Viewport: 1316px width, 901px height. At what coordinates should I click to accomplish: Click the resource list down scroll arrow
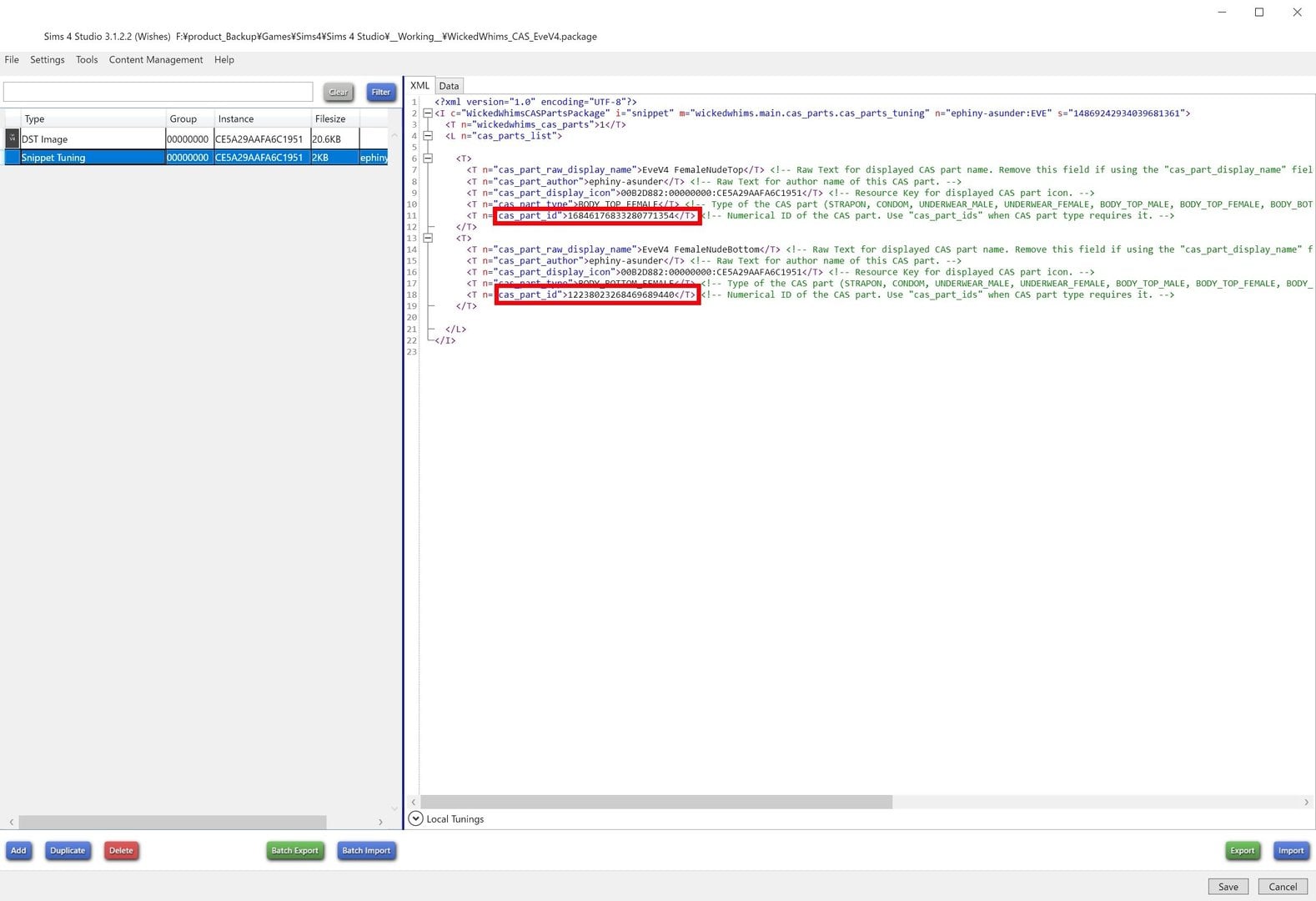[394, 808]
